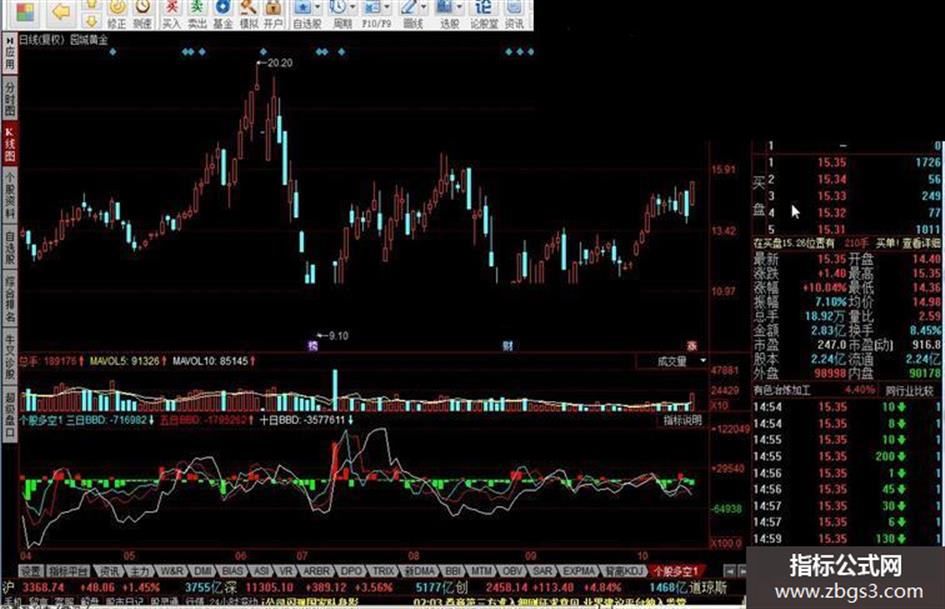This screenshot has height=609, width=945.
Task: Click the 日线(复权) chart period label
Action: tap(42, 40)
